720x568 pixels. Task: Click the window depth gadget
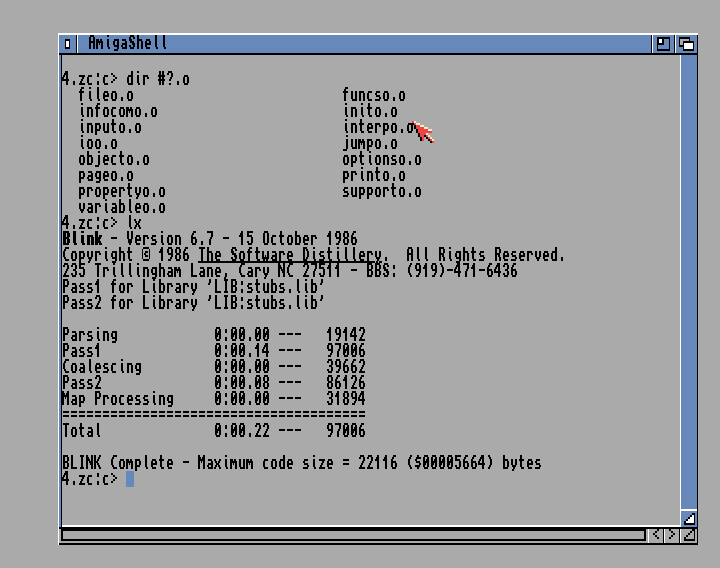coord(686,43)
